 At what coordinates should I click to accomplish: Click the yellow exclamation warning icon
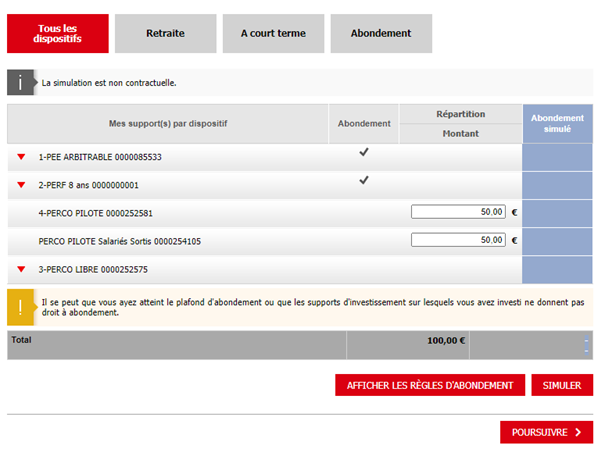pos(21,306)
